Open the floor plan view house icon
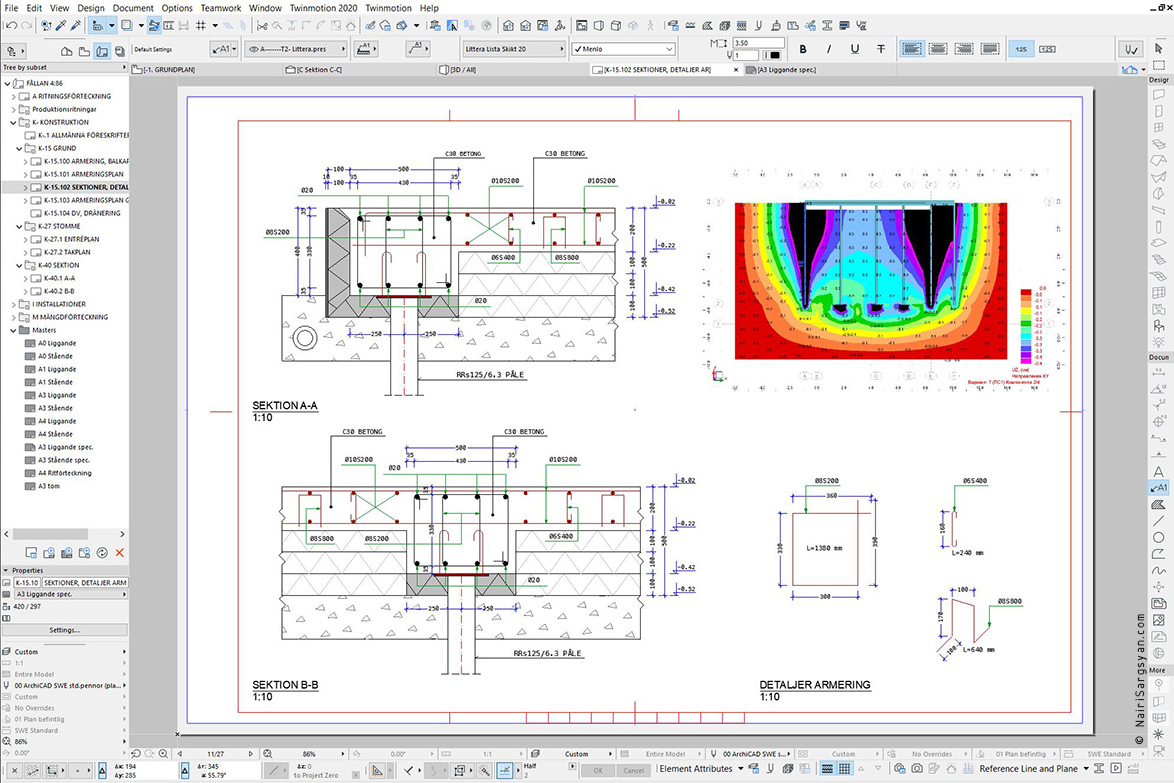This screenshot has width=1174, height=783. (x=509, y=25)
